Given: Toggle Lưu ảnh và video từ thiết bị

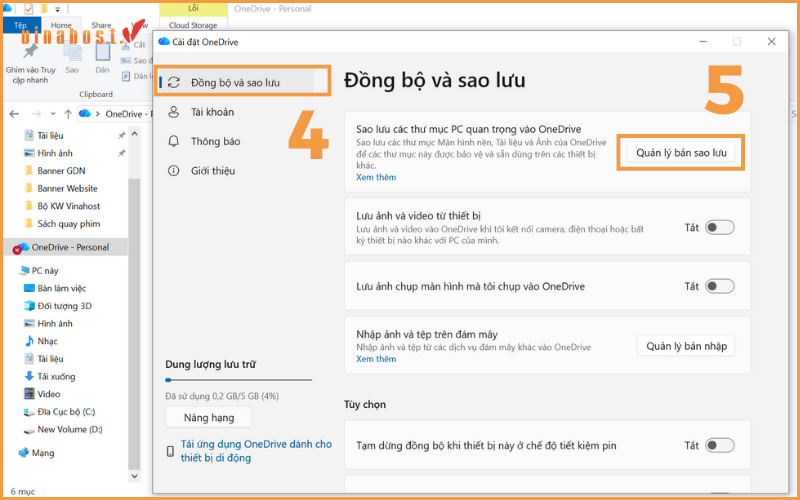Looking at the screenshot, I should [719, 227].
